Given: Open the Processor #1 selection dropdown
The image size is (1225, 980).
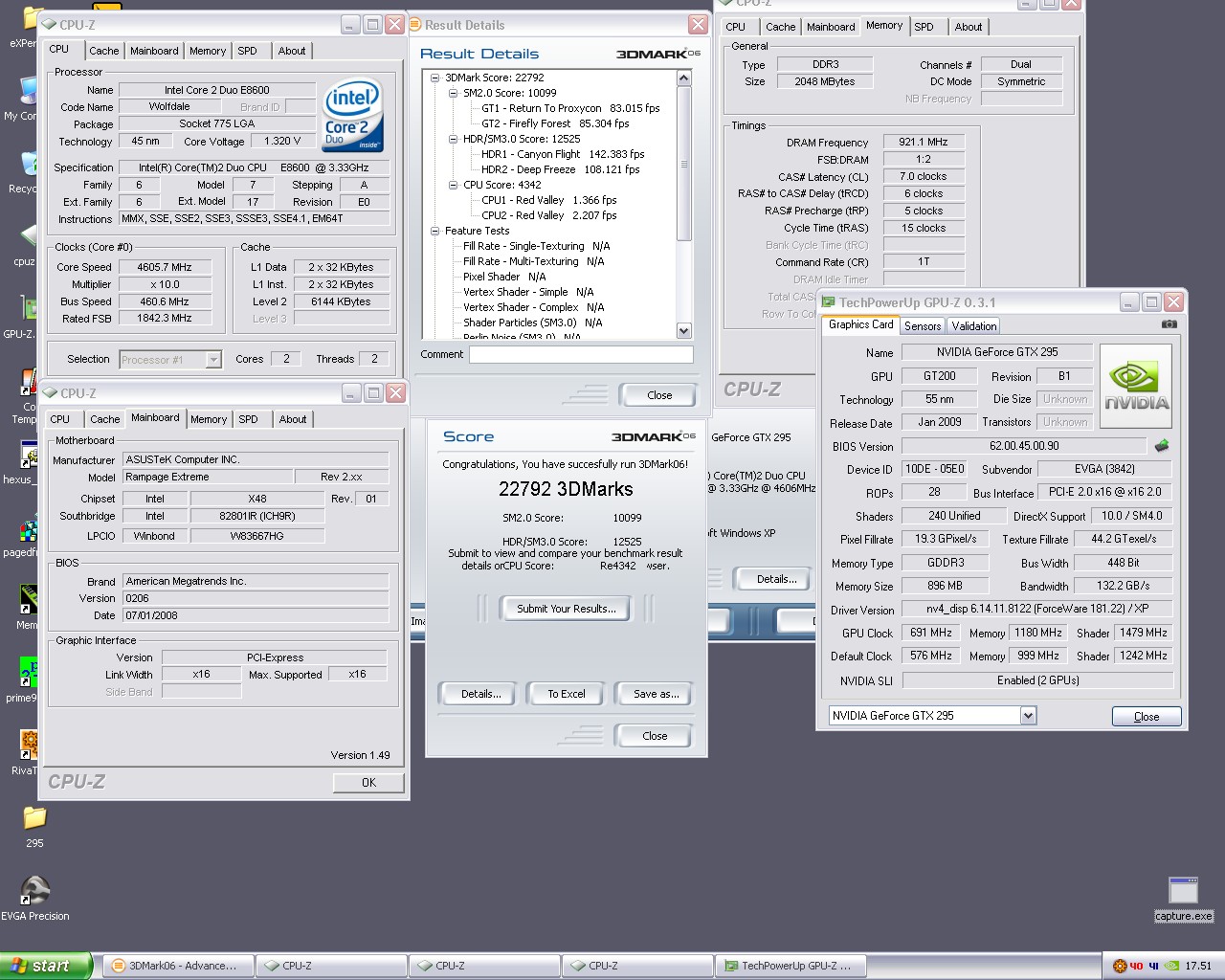Looking at the screenshot, I should pyautogui.click(x=213, y=359).
